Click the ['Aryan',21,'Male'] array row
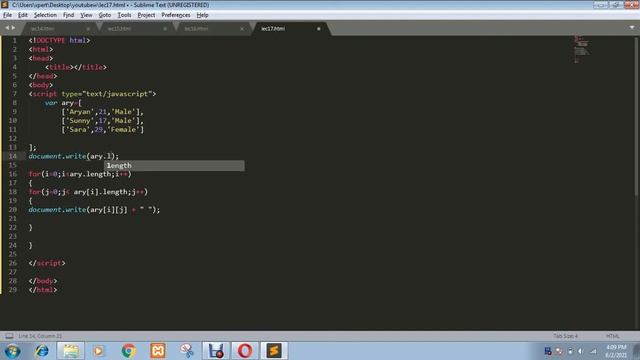This screenshot has width=640, height=360. [x=102, y=112]
